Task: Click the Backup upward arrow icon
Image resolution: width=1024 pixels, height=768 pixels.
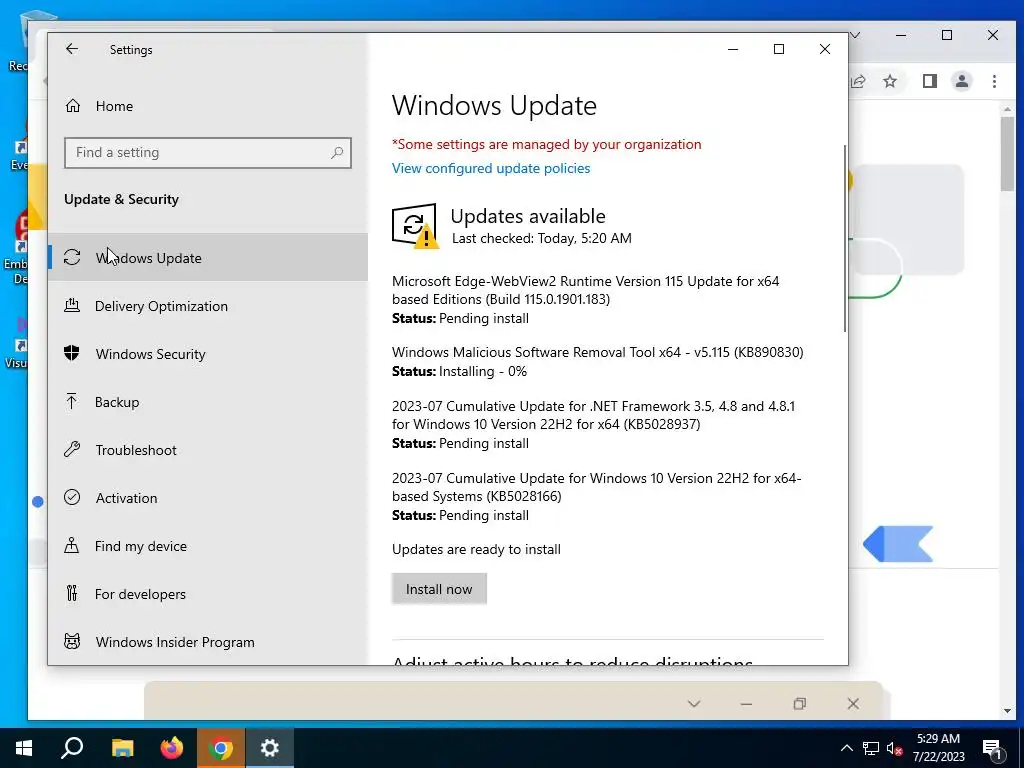Action: click(x=72, y=401)
